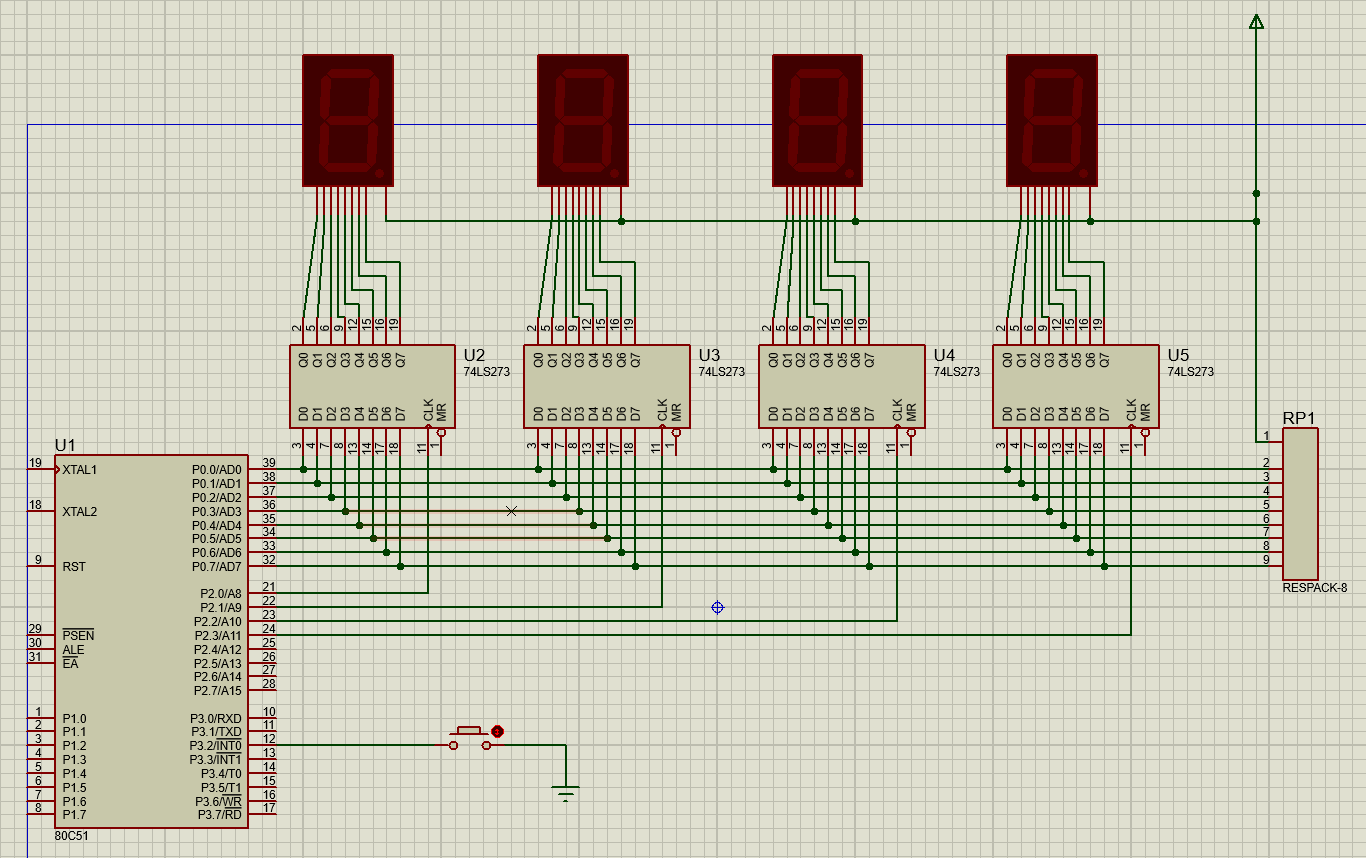Click the P3.2/INT0 pin name
Screen dimensions: 1366x858
pyautogui.click(x=216, y=746)
